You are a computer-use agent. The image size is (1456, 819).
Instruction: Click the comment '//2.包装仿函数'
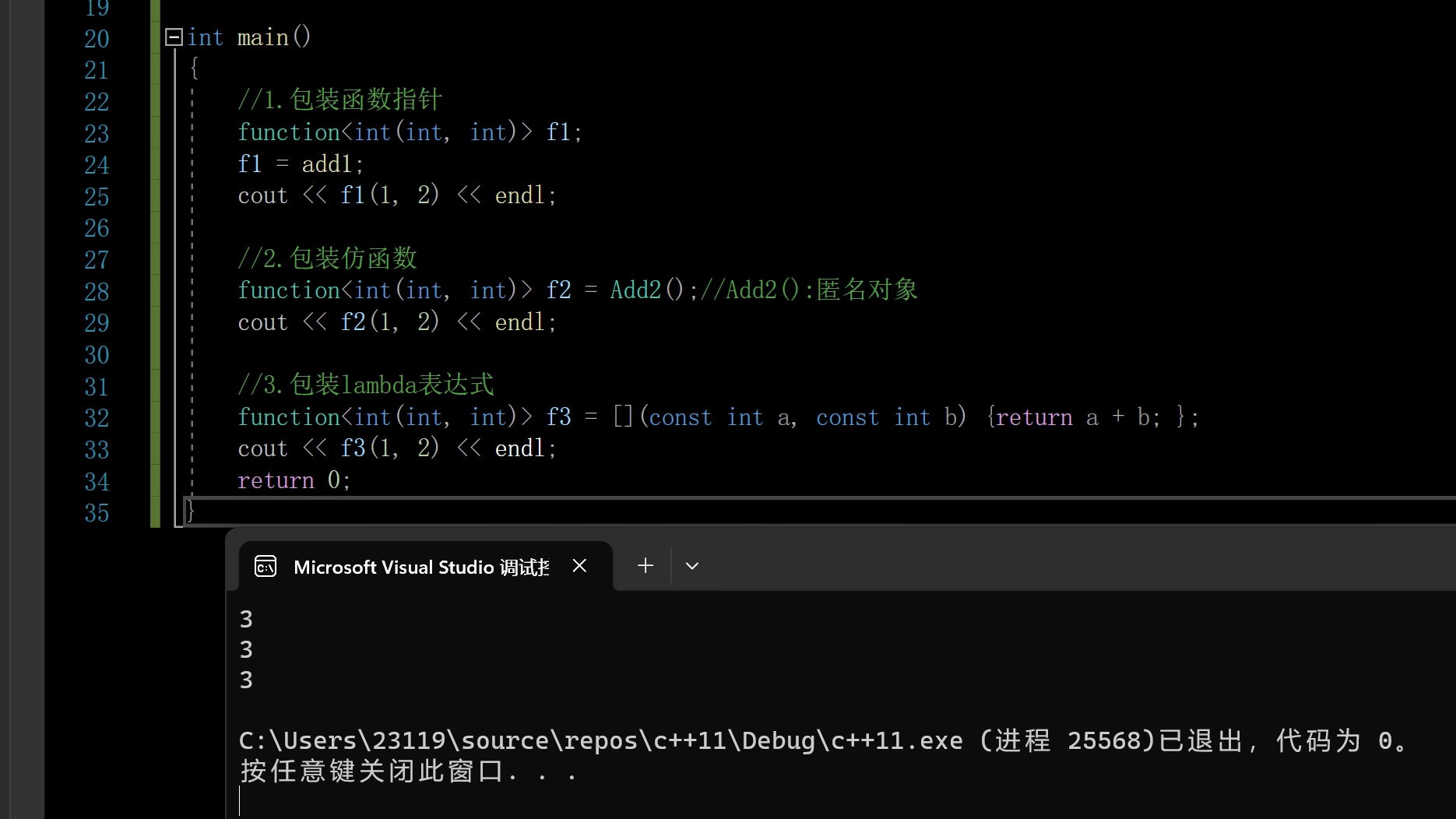pos(328,258)
